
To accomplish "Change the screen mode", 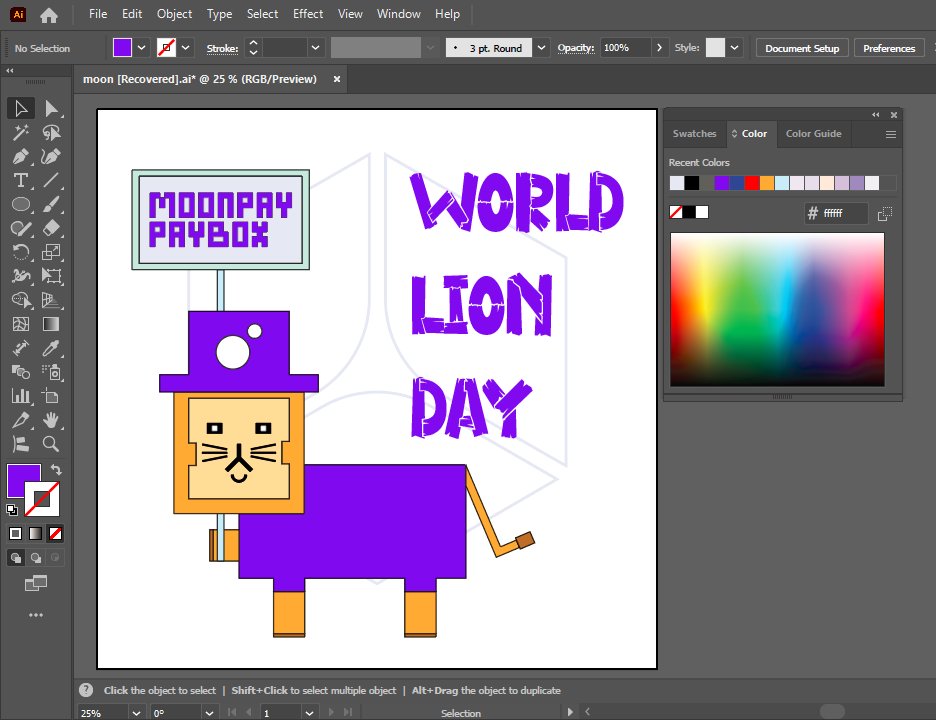I will coord(36,583).
